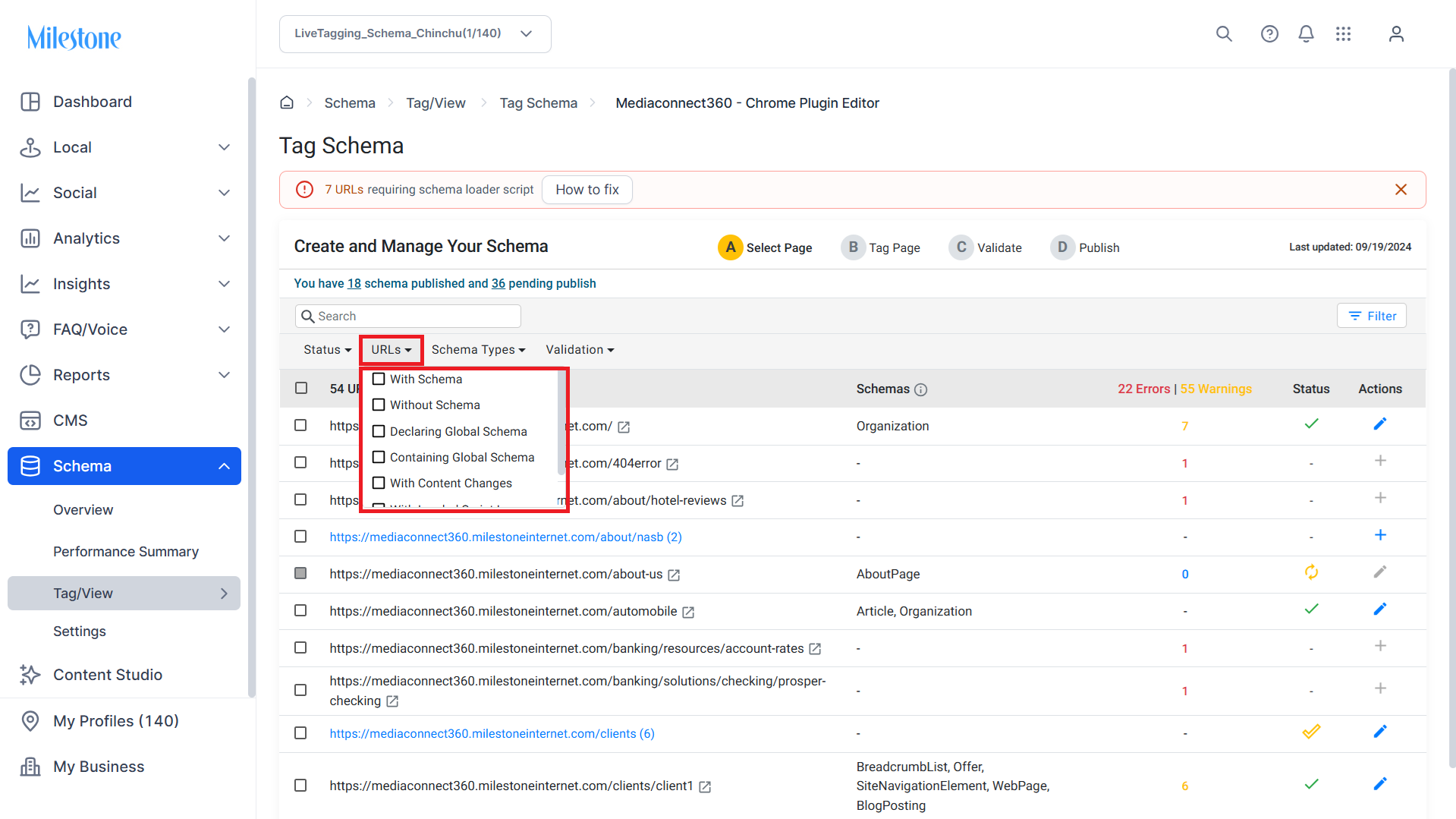Select the clients/client1 row checkbox
This screenshot has width=1456, height=819.
tap(300, 786)
